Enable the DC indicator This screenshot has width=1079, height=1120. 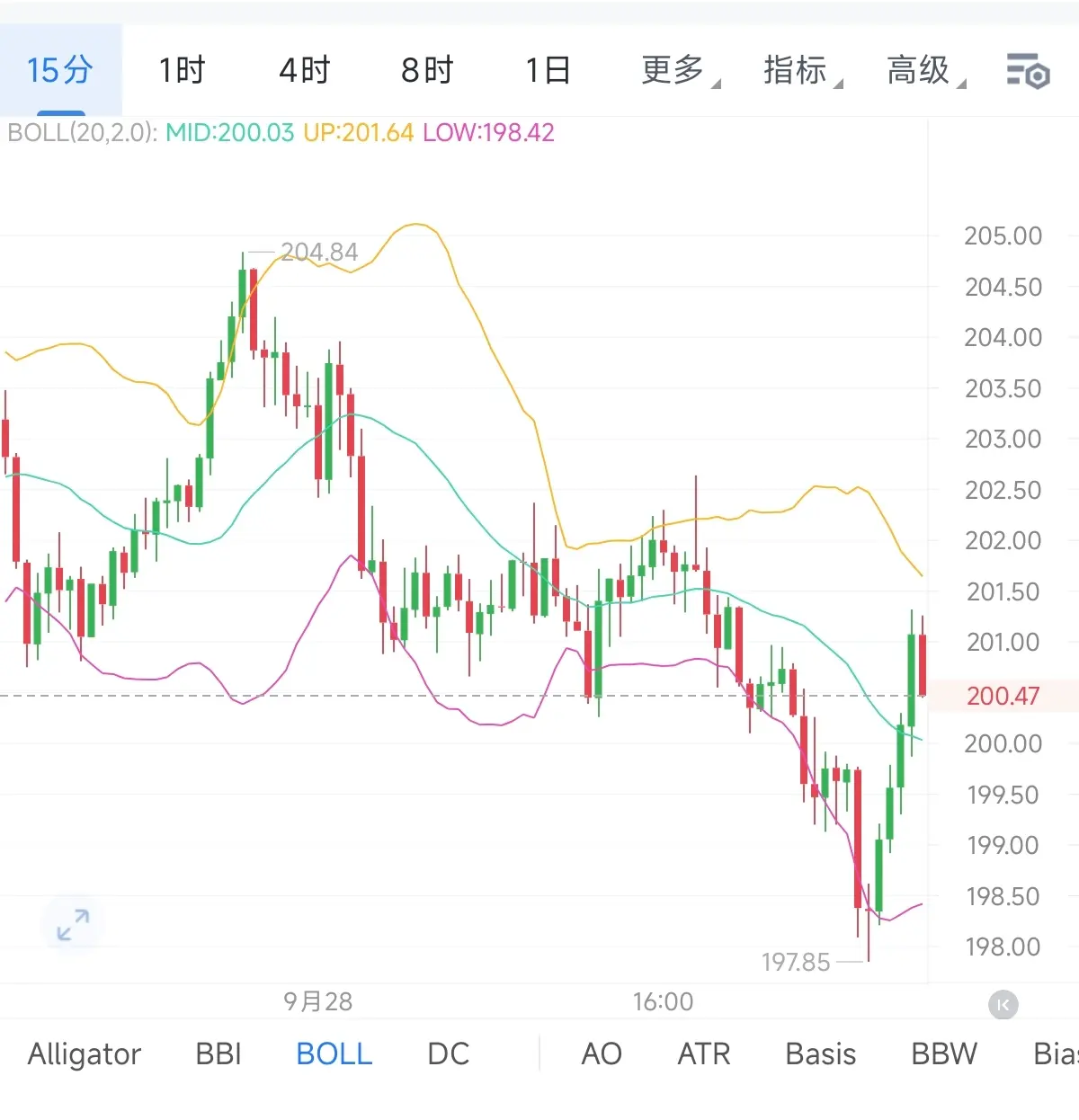(448, 1053)
